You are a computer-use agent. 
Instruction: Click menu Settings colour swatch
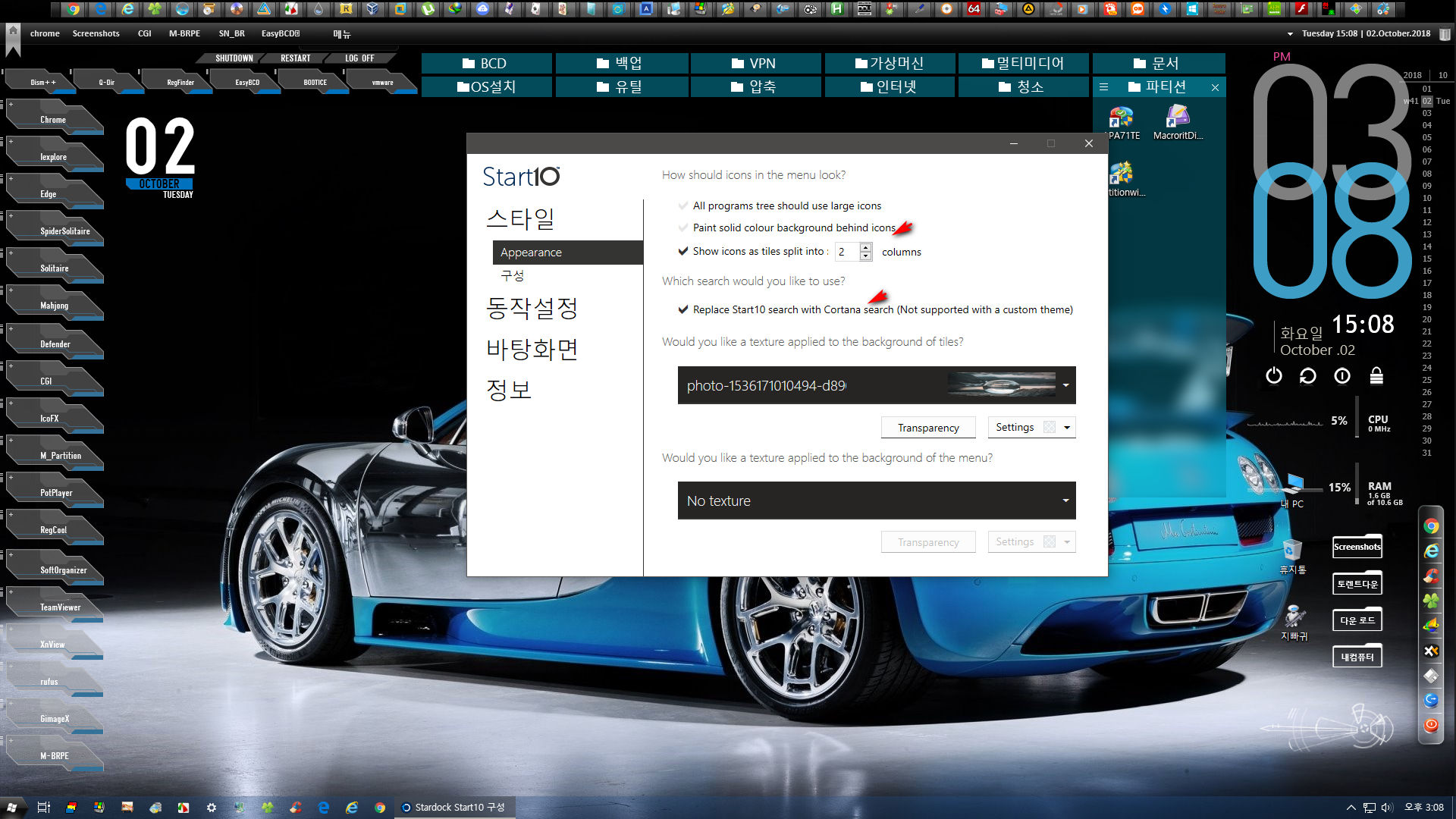[1050, 542]
